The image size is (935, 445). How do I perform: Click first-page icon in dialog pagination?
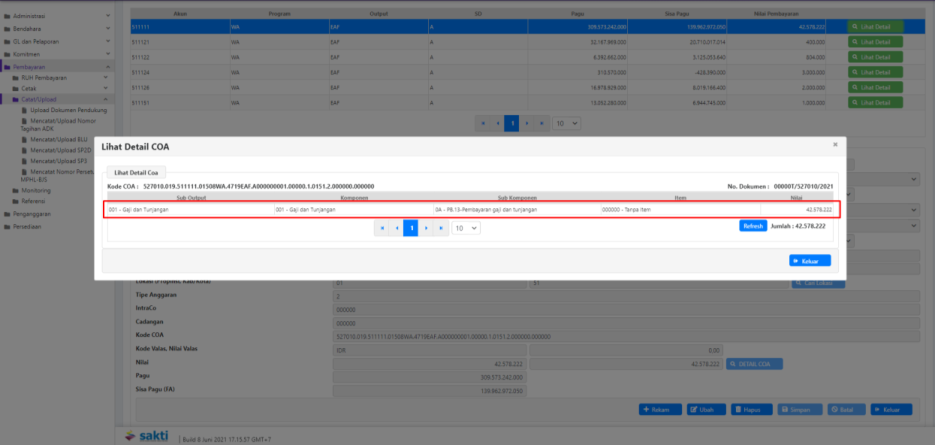382,228
